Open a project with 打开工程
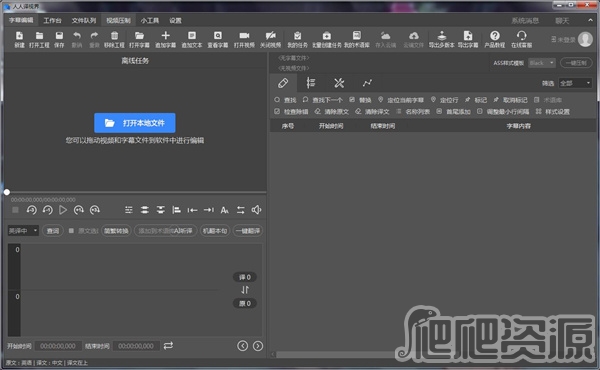The height and width of the screenshot is (370, 600). (x=39, y=39)
